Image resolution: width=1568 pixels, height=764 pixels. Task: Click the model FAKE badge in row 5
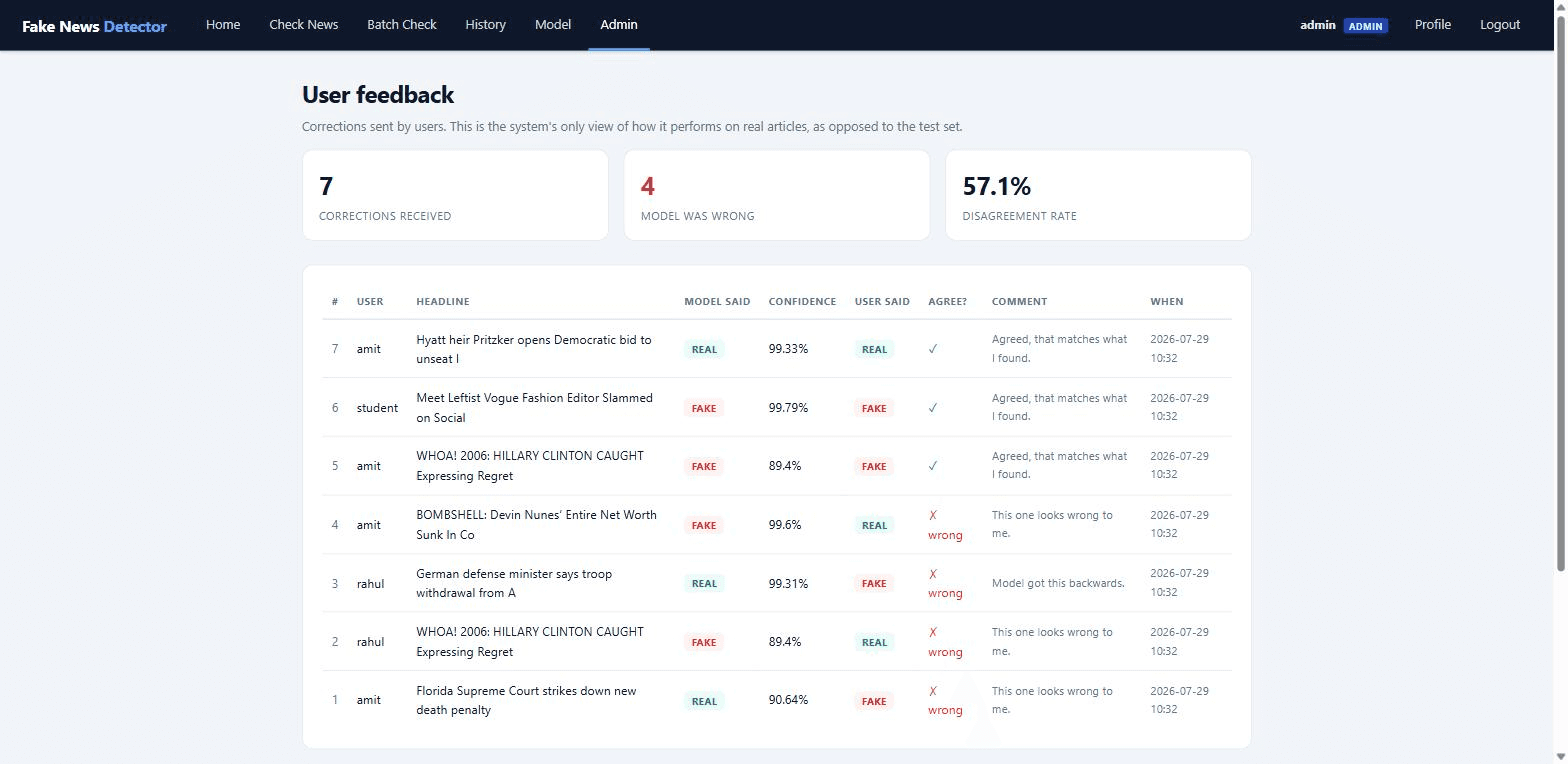pyautogui.click(x=703, y=466)
